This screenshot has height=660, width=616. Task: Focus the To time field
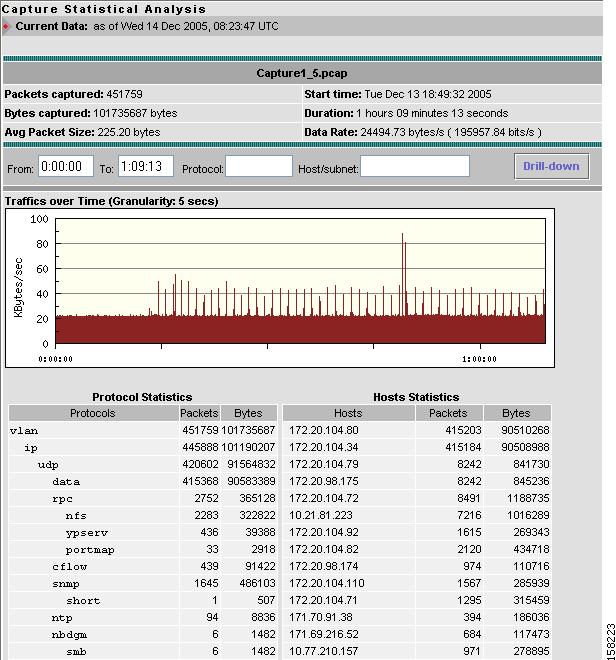(x=146, y=166)
